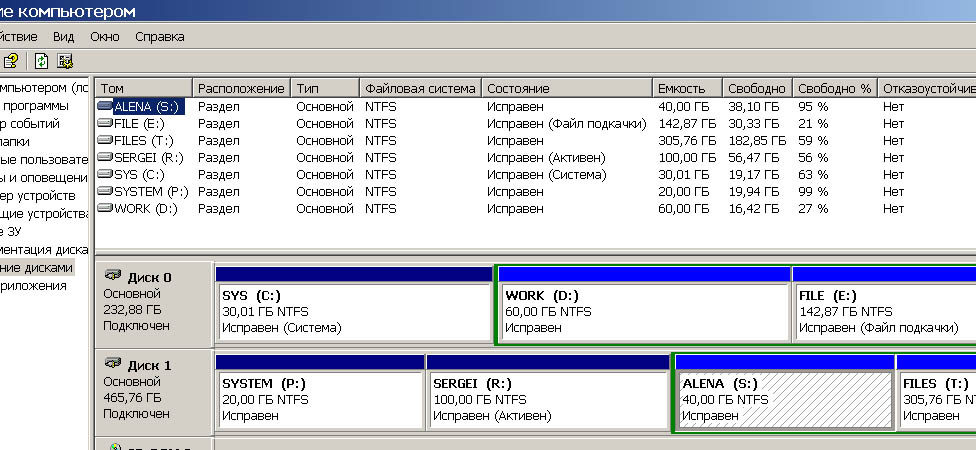Click the green Refresh toolbar icon

41,61
